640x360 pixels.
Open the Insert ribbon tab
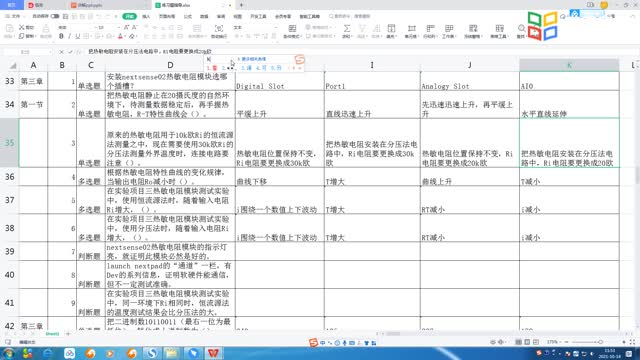point(146,16)
